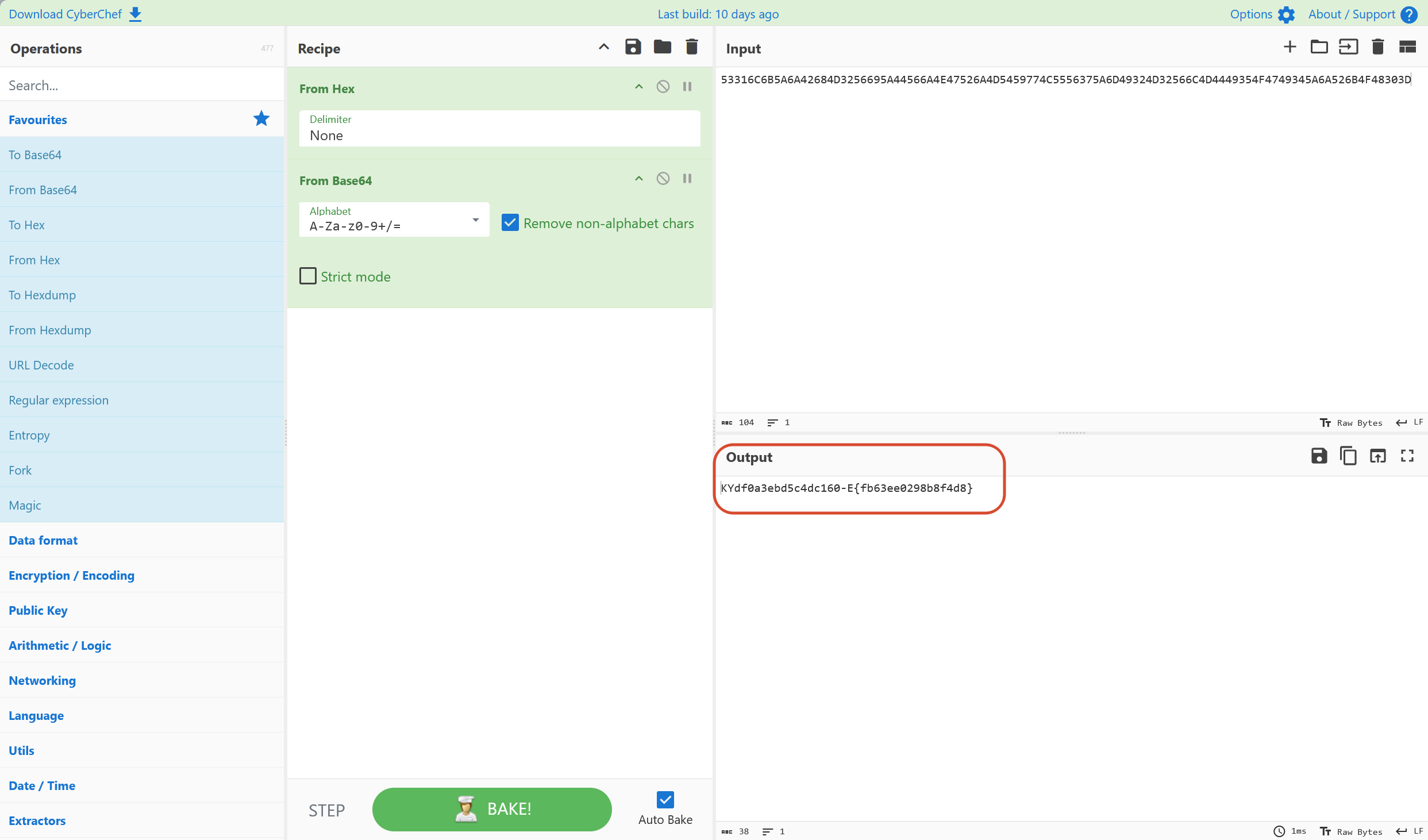Image resolution: width=1428 pixels, height=840 pixels.
Task: Click the Favourites star icon
Action: pos(261,119)
